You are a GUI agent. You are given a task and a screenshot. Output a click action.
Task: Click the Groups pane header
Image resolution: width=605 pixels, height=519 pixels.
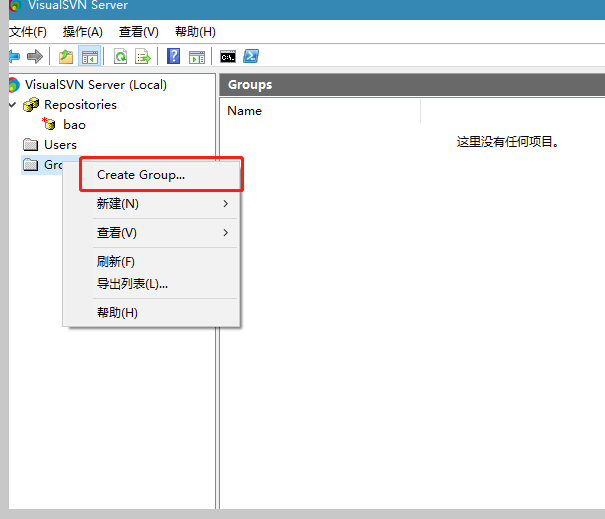tap(412, 85)
